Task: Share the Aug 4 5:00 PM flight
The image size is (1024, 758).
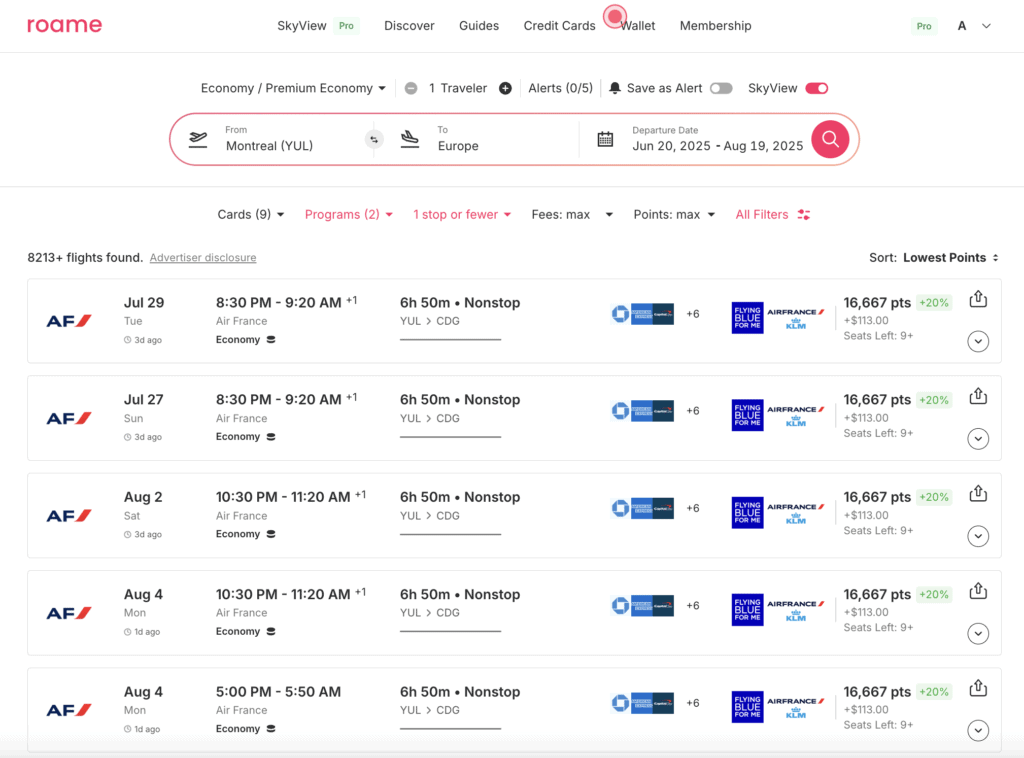Action: coord(978,688)
